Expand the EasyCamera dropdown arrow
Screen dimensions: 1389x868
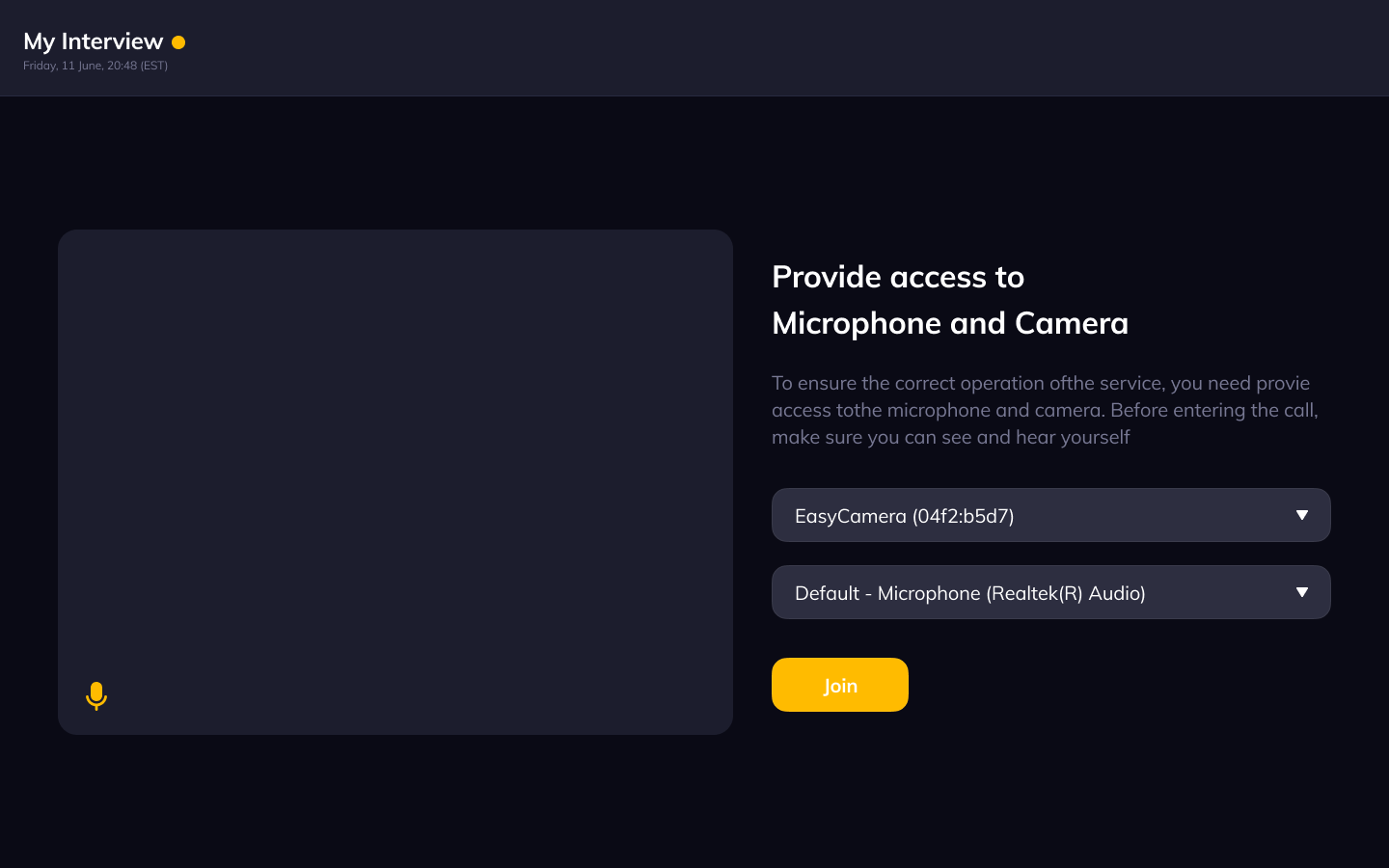coord(1301,515)
